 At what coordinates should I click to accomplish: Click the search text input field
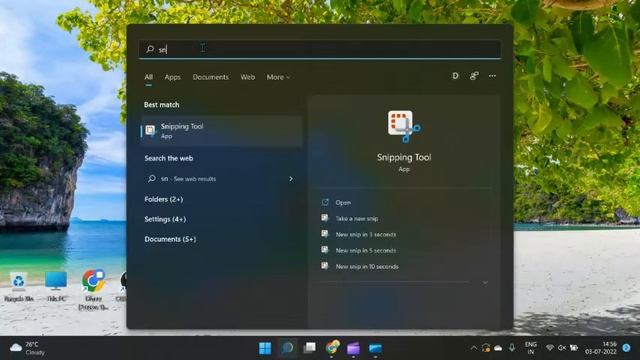click(320, 49)
